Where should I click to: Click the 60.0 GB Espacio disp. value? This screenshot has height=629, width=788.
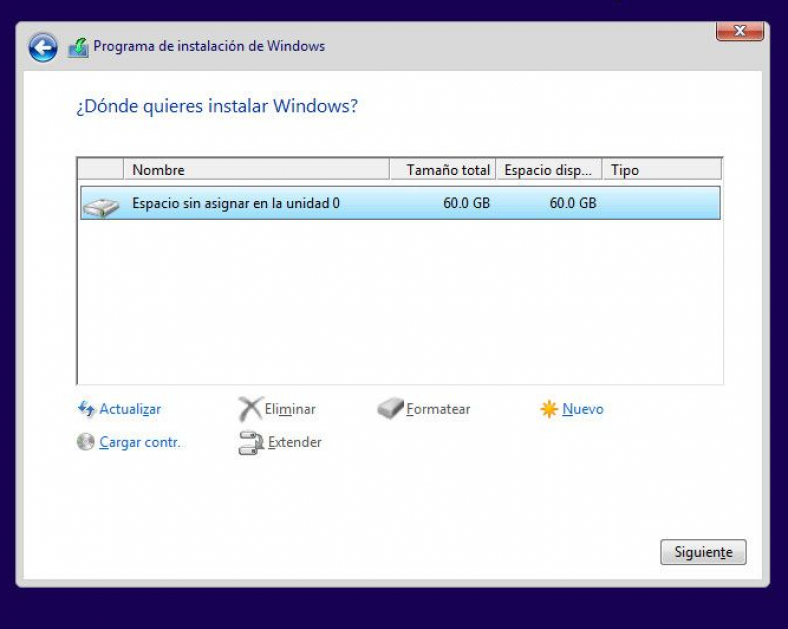pos(573,203)
